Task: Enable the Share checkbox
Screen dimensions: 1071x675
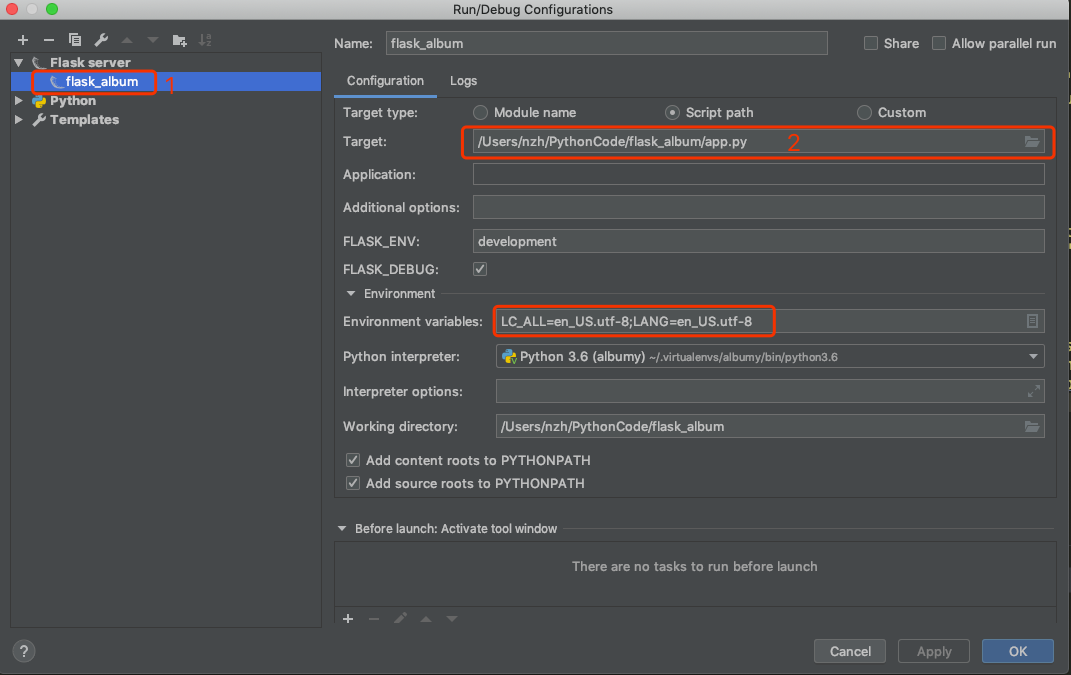Action: pos(871,43)
